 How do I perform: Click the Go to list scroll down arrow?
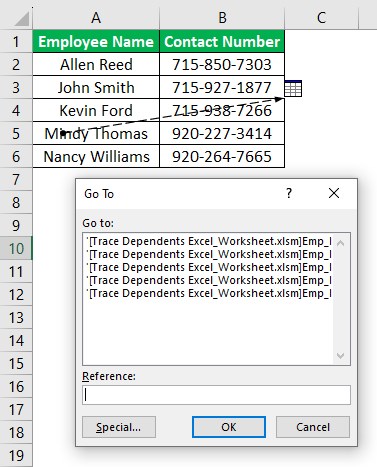coord(340,355)
